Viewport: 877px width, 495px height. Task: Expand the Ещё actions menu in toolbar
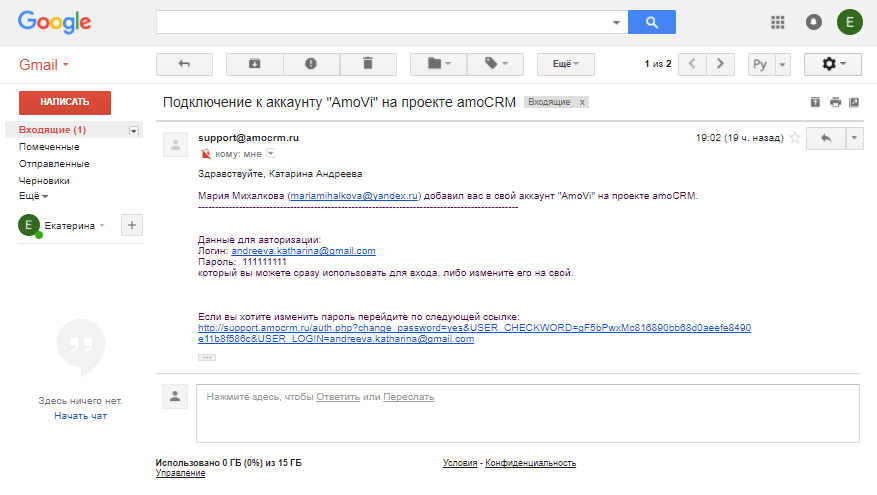(x=566, y=63)
